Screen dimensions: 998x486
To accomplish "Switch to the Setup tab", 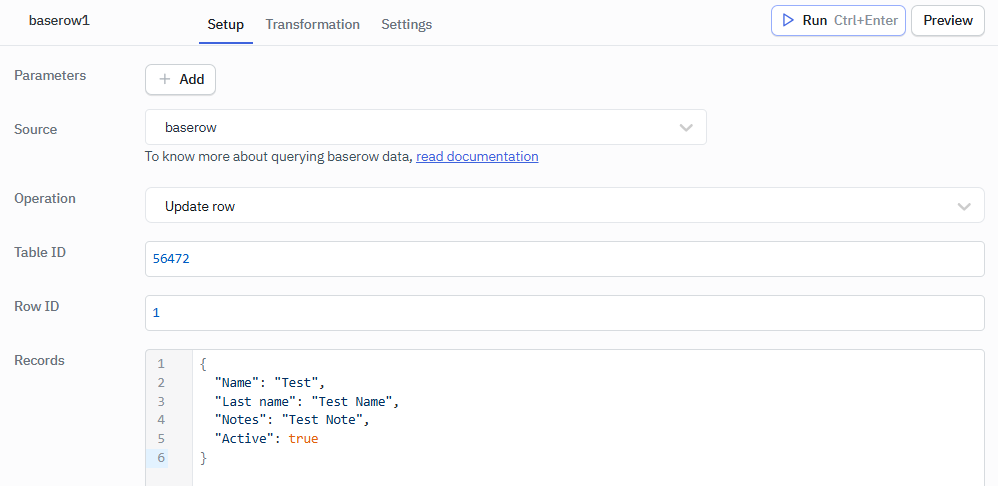I will click(225, 24).
